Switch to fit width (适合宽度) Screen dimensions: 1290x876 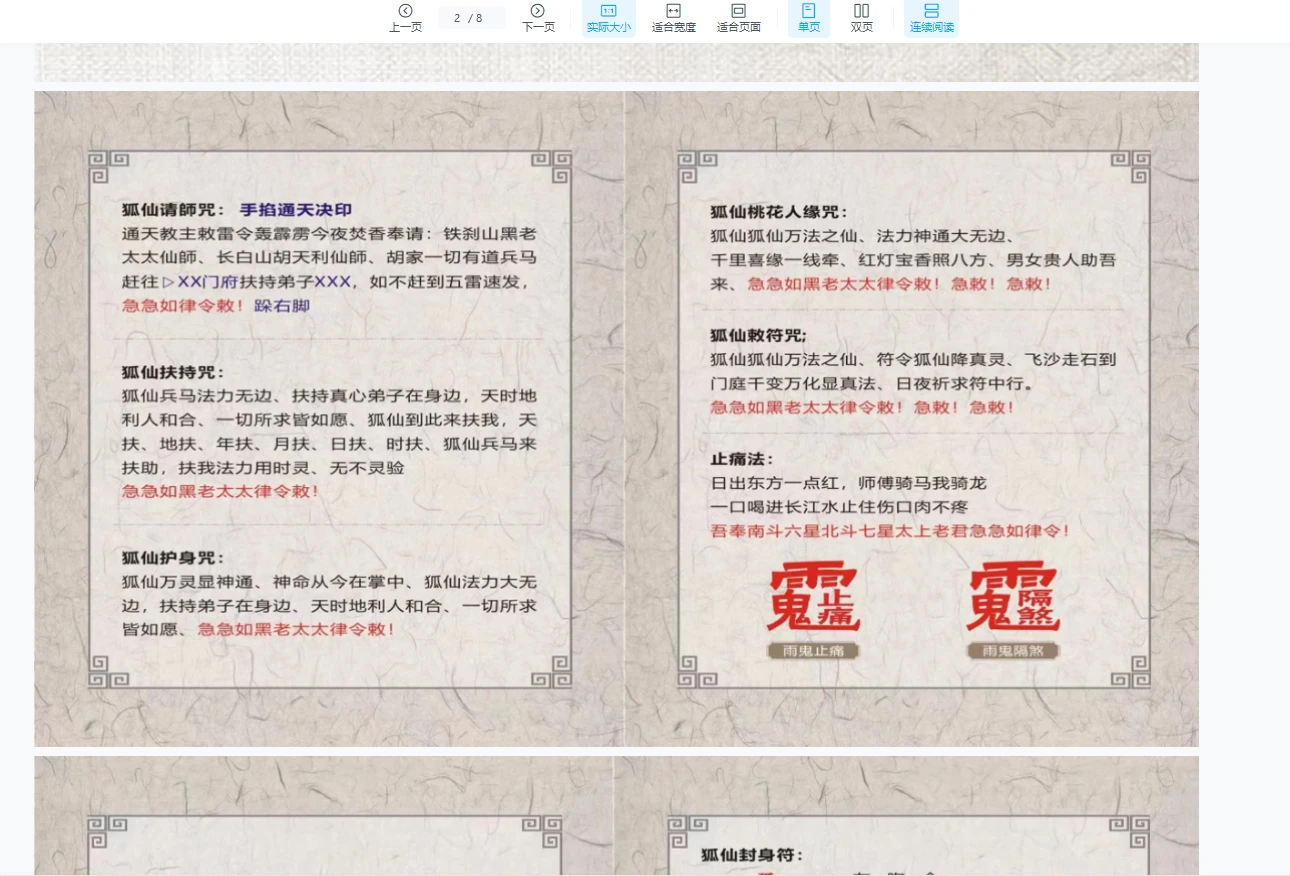pyautogui.click(x=674, y=18)
